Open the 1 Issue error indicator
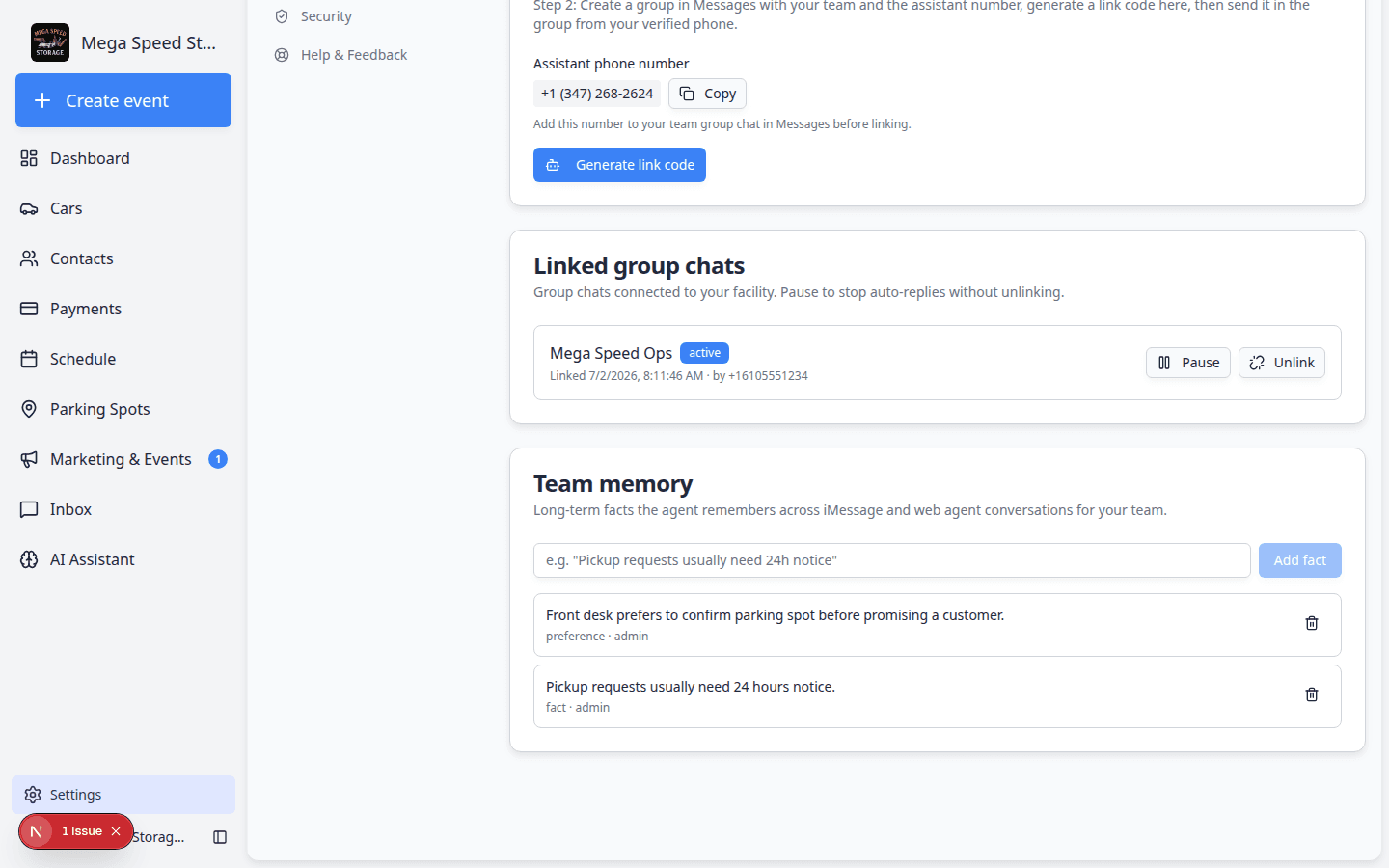The height and width of the screenshot is (868, 1389). coord(82,831)
